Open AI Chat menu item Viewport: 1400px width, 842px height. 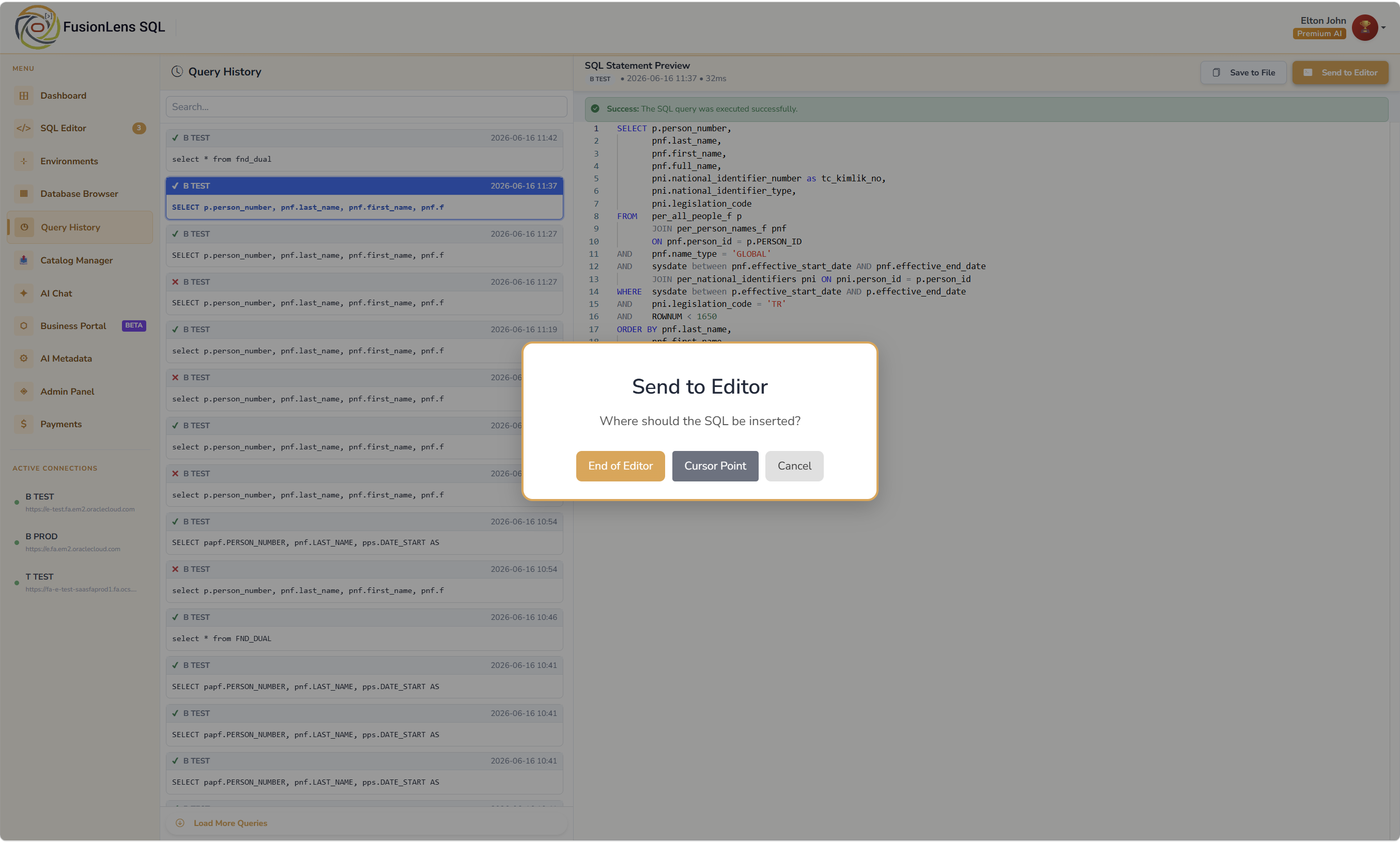pyautogui.click(x=80, y=293)
